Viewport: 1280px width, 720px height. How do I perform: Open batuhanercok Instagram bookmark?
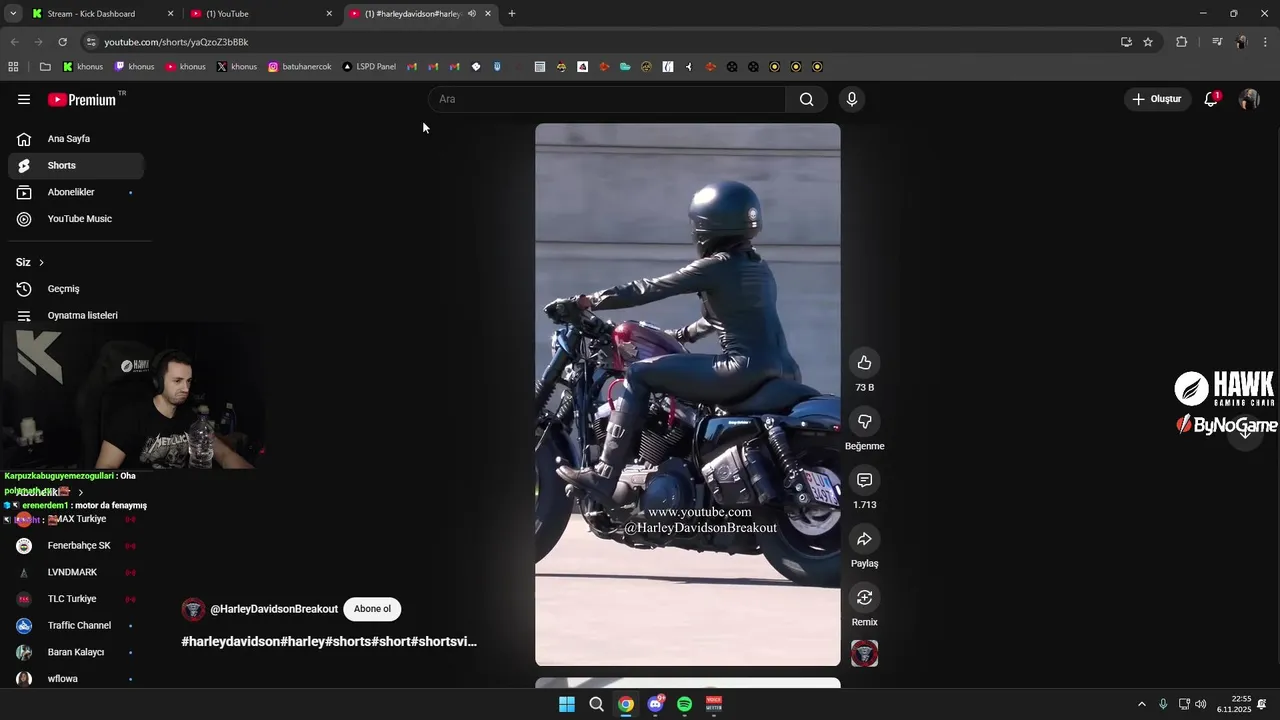point(300,67)
